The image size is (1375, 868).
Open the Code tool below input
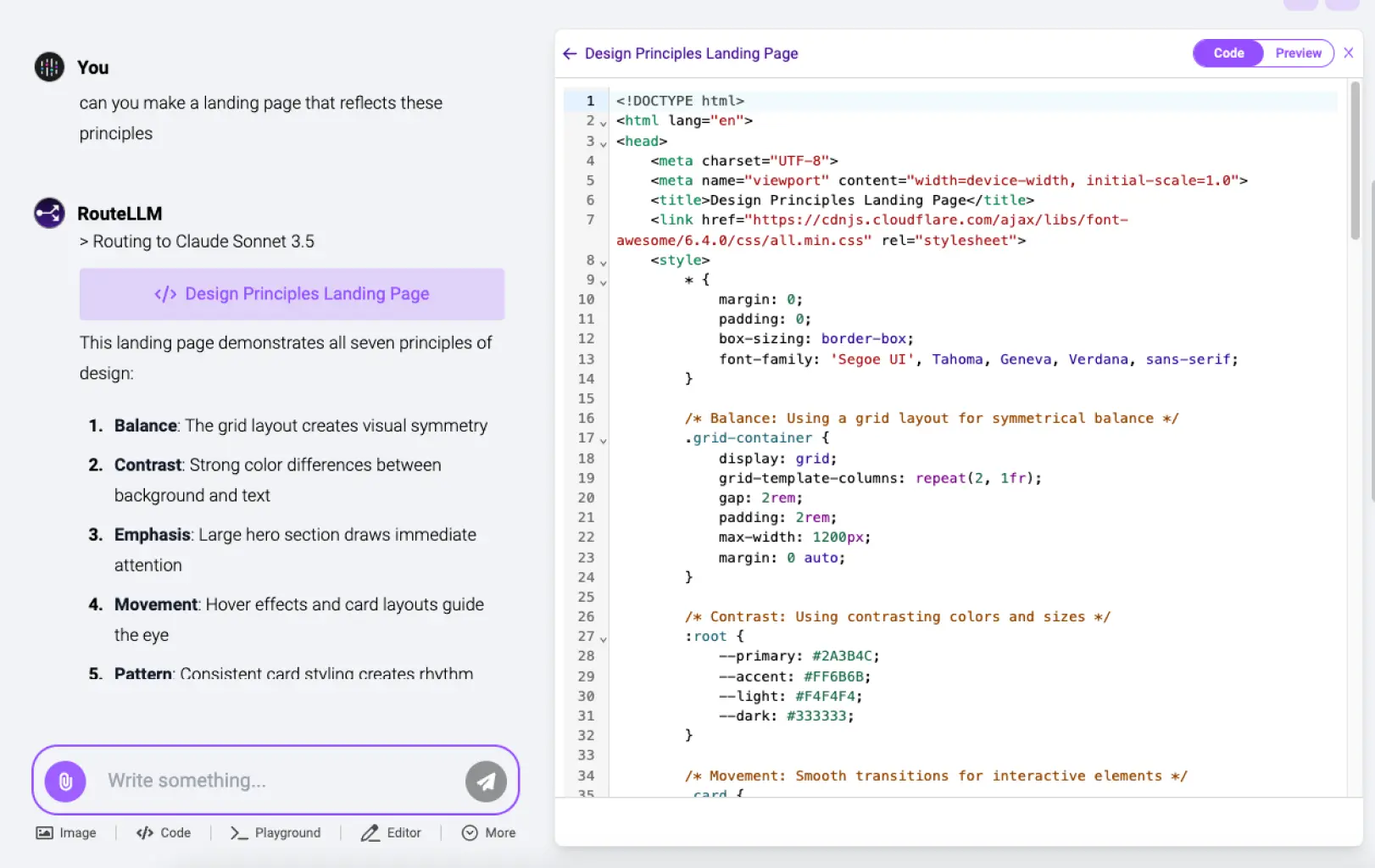(x=164, y=833)
